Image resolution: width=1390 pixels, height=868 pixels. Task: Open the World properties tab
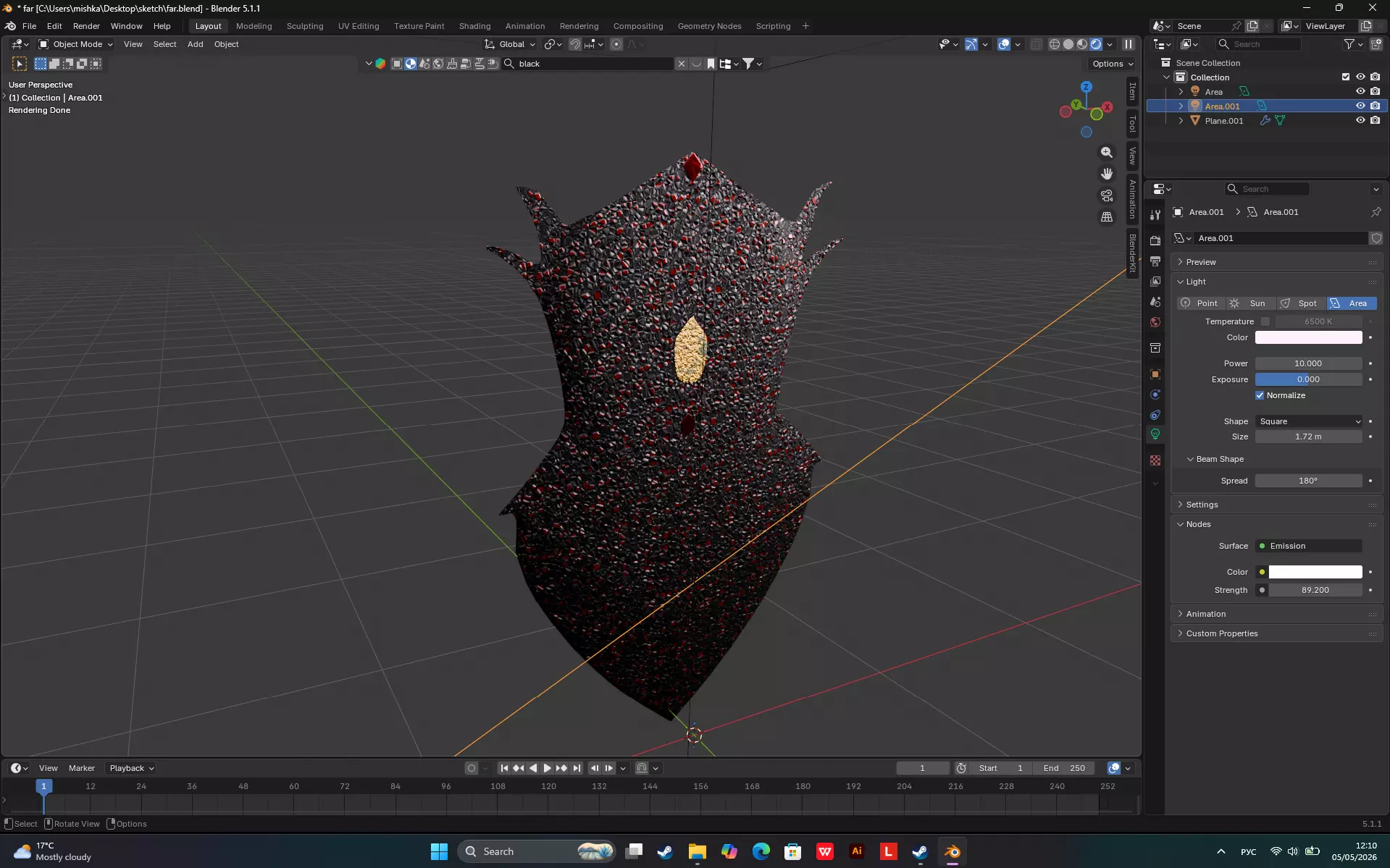pyautogui.click(x=1155, y=322)
